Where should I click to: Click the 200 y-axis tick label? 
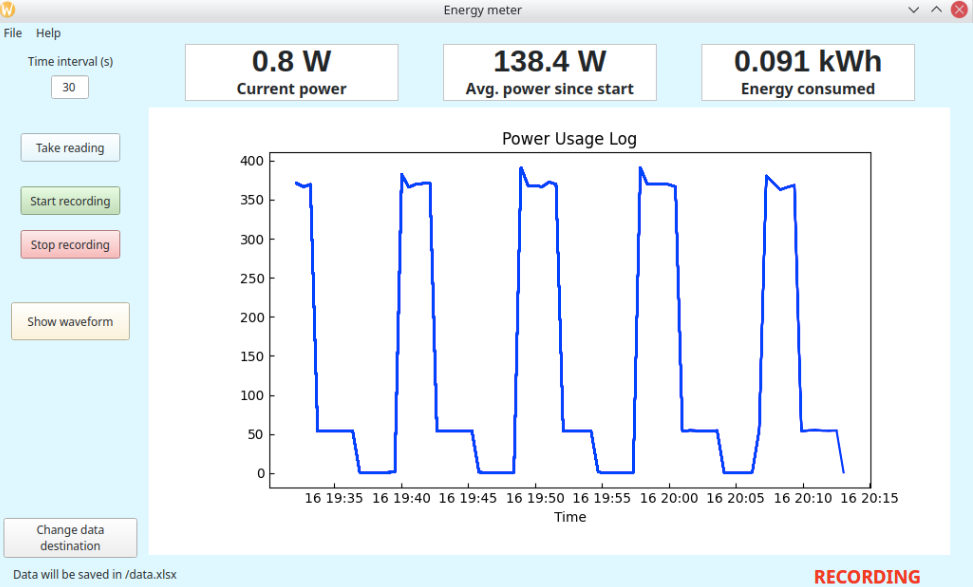click(252, 317)
